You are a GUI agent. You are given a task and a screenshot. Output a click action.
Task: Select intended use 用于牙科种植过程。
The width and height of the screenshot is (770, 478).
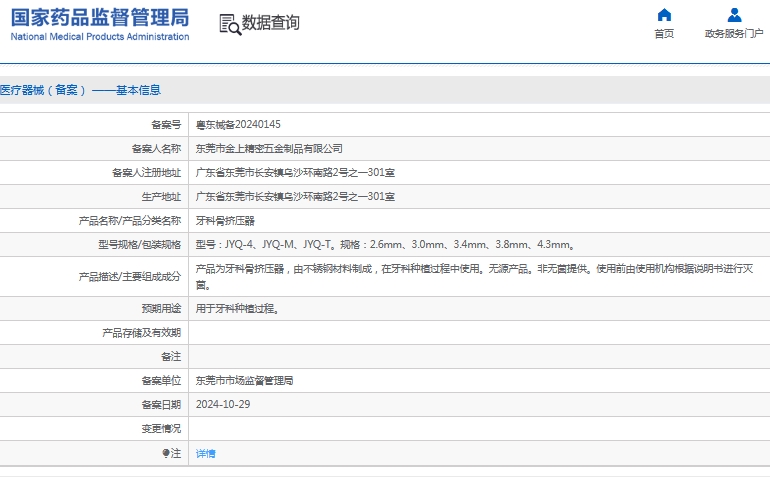point(238,309)
